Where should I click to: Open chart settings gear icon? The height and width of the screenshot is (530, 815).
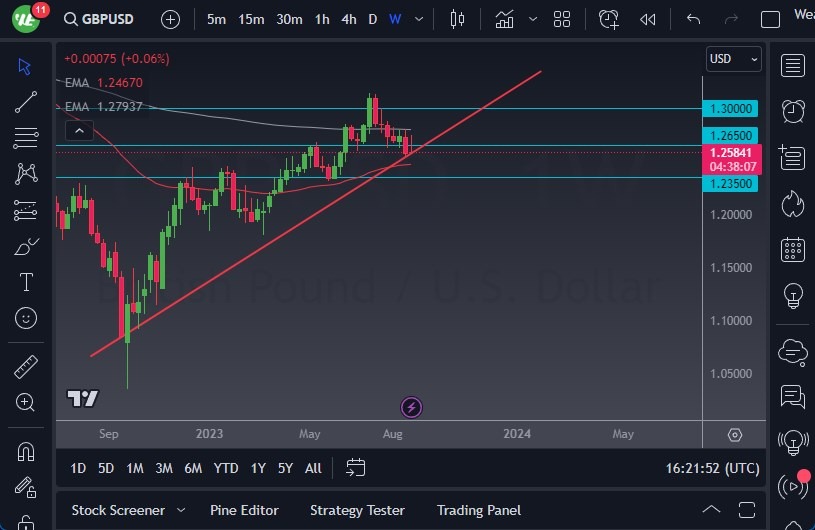(735, 435)
